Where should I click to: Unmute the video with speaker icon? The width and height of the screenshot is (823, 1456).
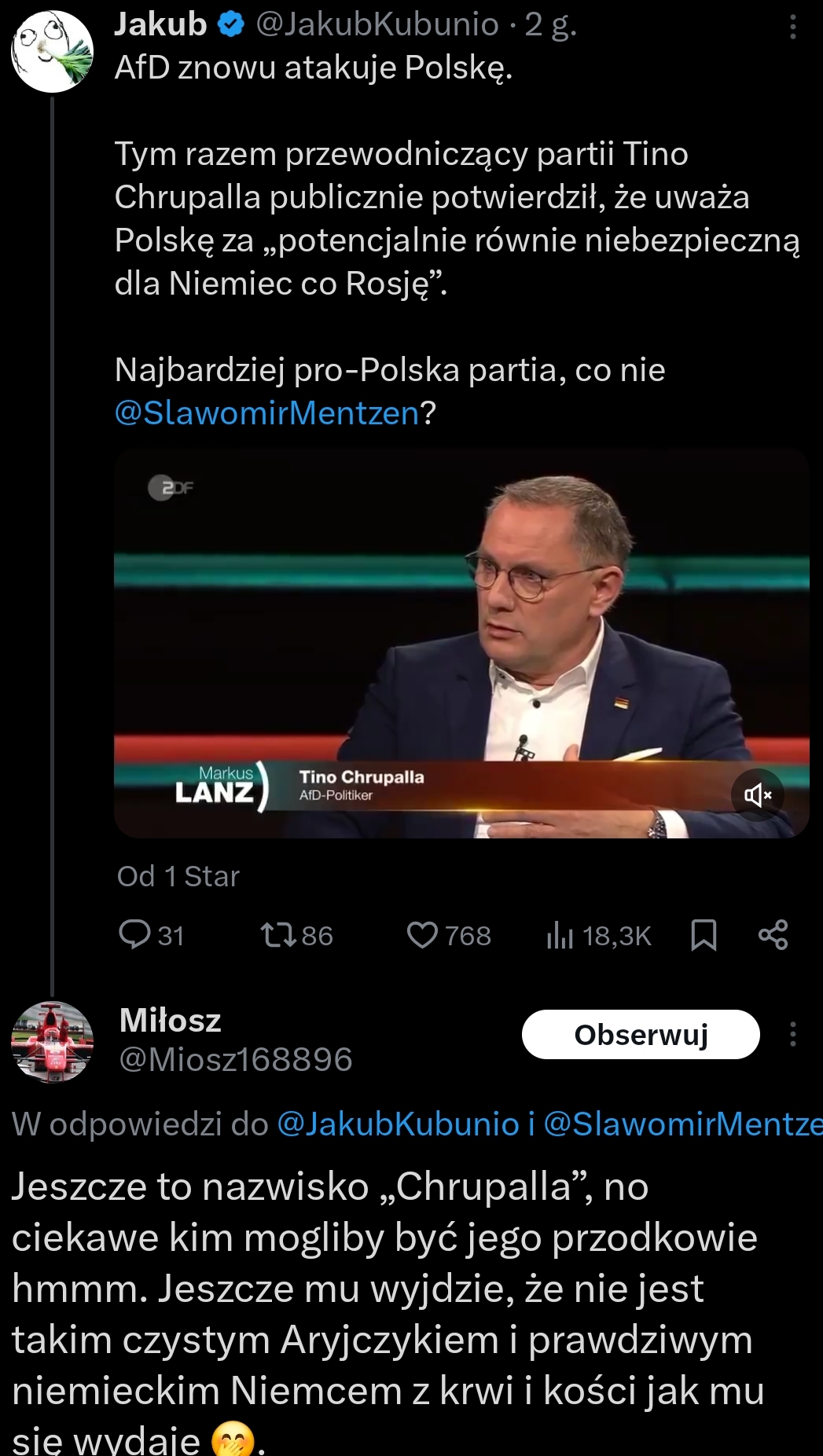click(757, 795)
